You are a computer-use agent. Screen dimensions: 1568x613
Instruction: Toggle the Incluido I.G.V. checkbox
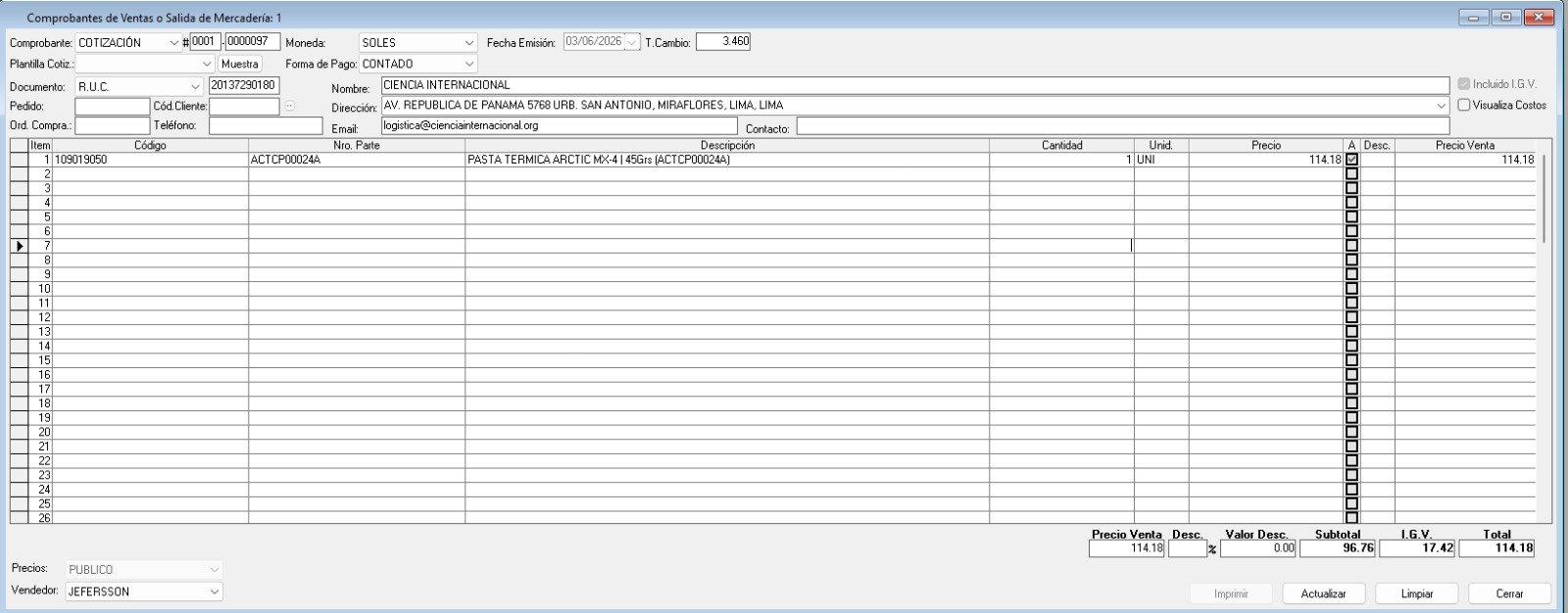tap(1464, 84)
